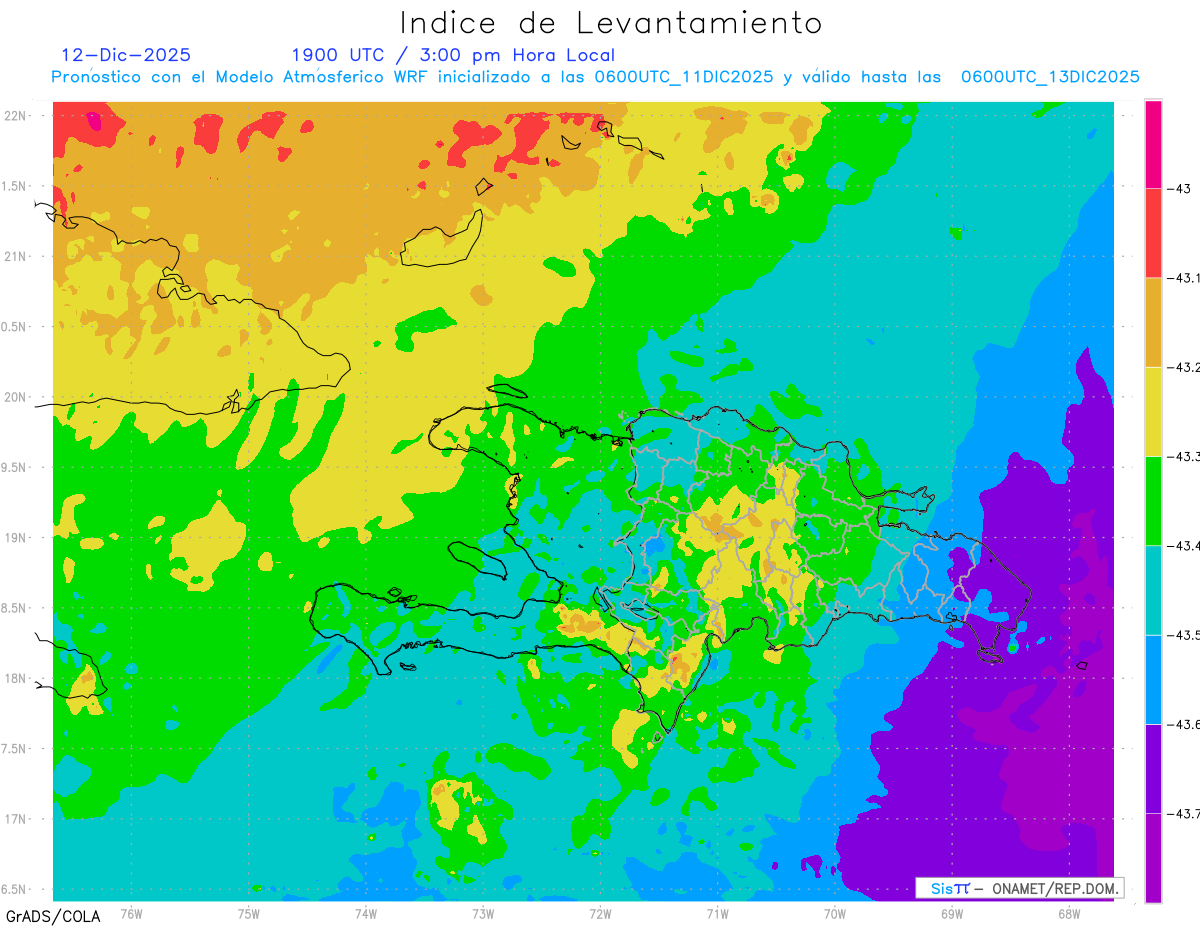Click the longitude label '75W'
The width and height of the screenshot is (1200, 927).
point(248,913)
